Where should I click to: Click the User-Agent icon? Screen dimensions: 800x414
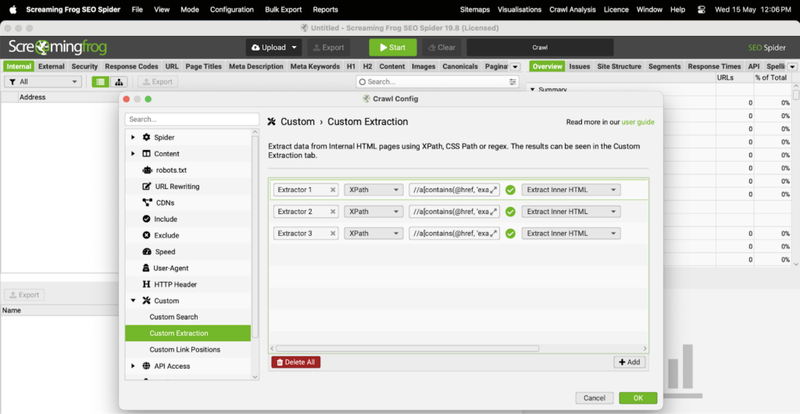tap(146, 268)
